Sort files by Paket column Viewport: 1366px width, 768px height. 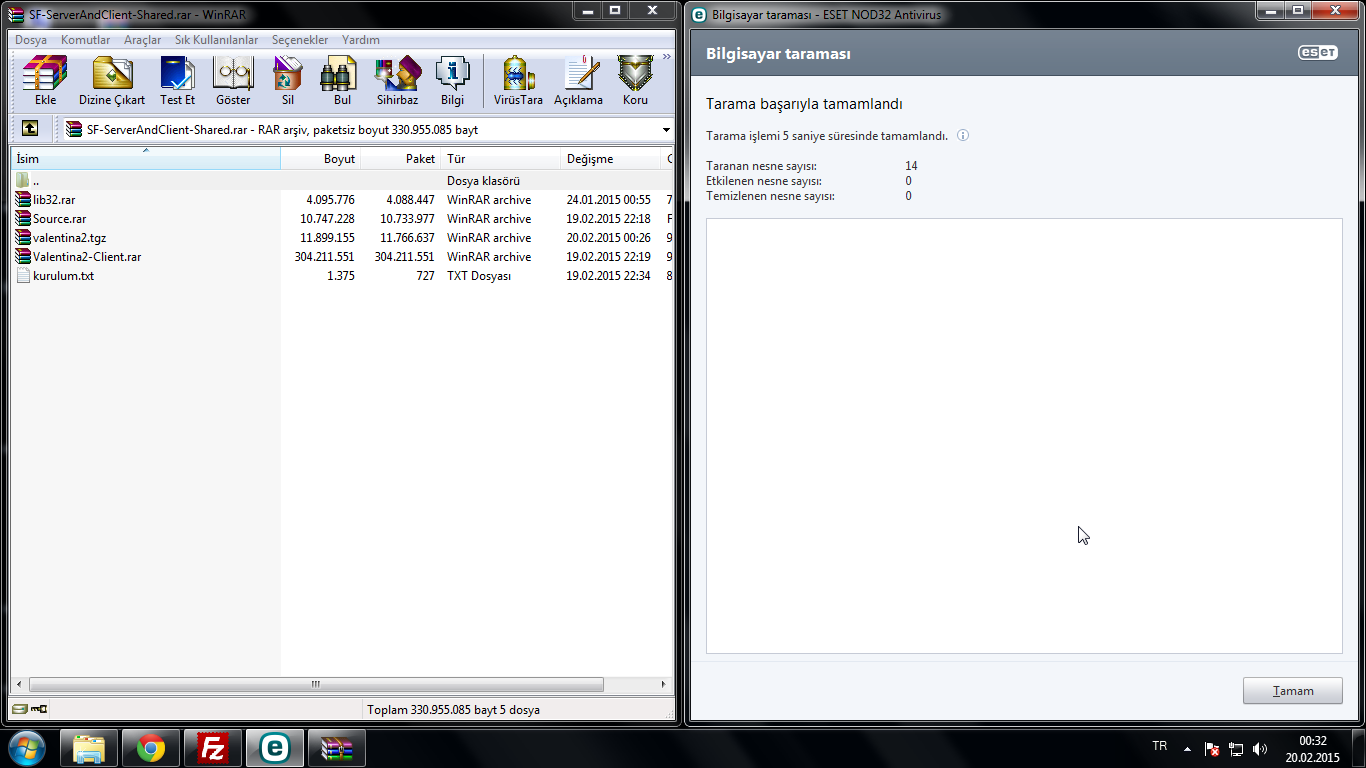pyautogui.click(x=401, y=159)
